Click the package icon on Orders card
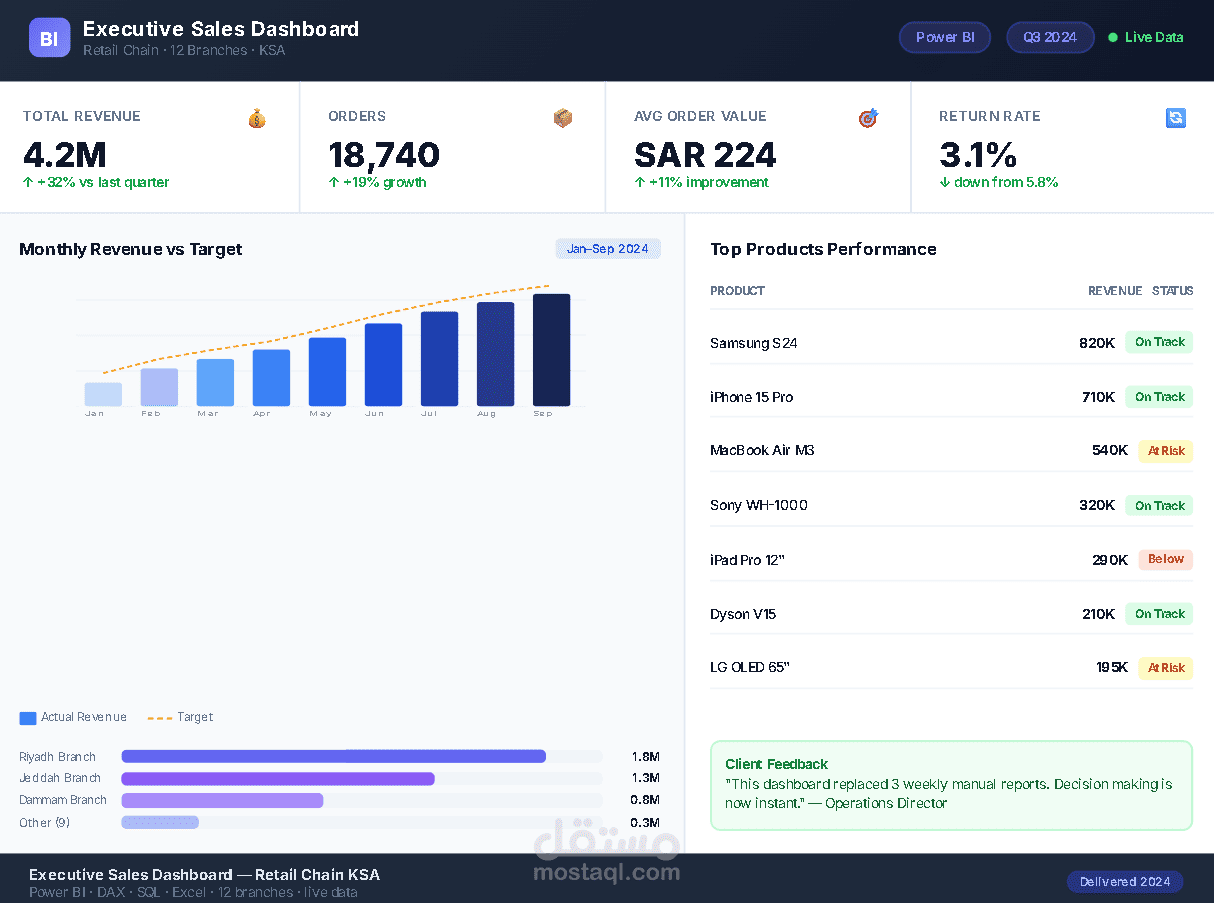Screen dimensions: 1214x903 click(563, 118)
